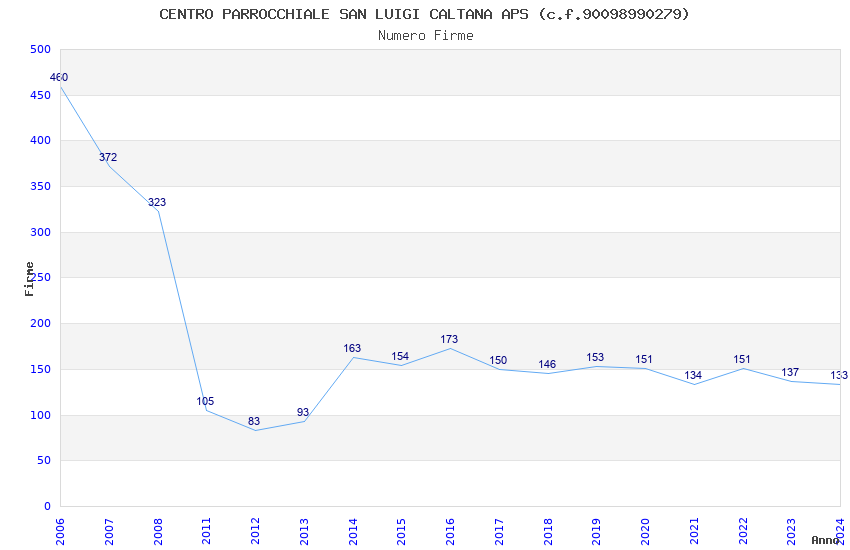Click the data label 134 for 2021

(x=693, y=375)
